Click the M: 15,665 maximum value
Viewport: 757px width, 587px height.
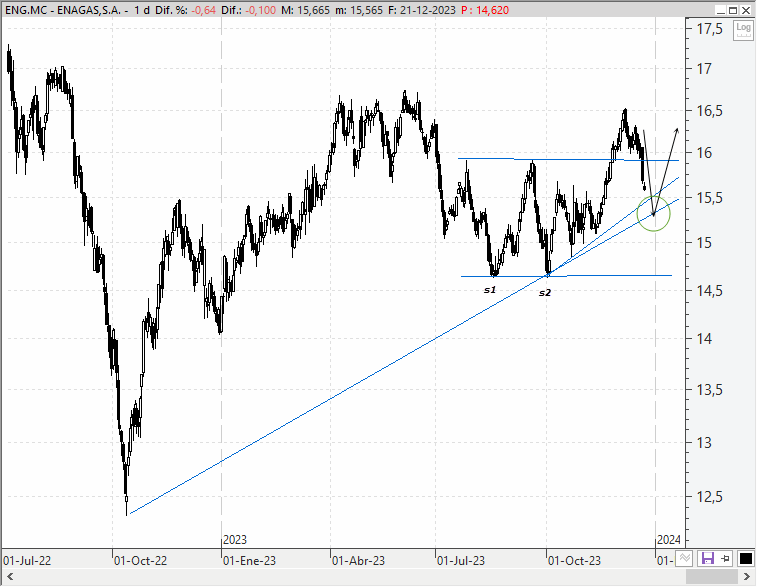pos(306,10)
